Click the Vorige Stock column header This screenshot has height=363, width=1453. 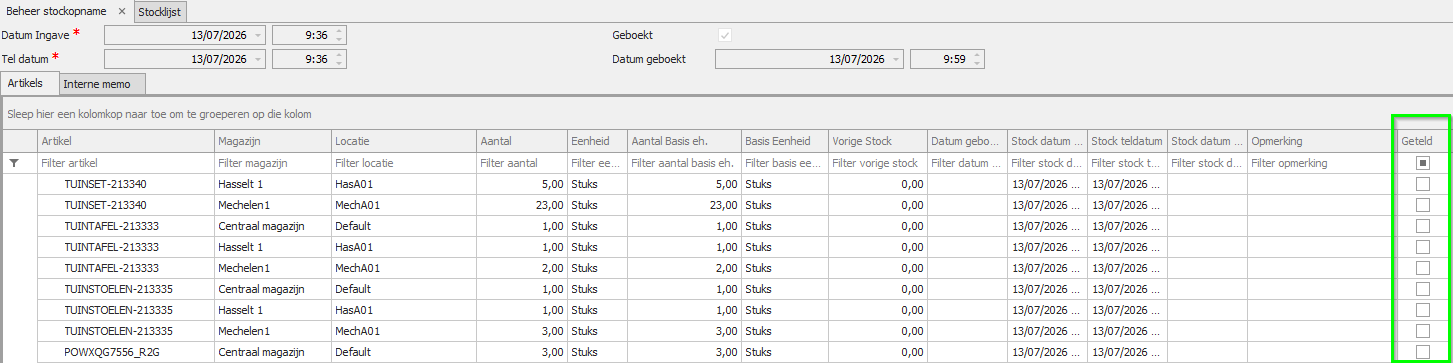tap(878, 141)
